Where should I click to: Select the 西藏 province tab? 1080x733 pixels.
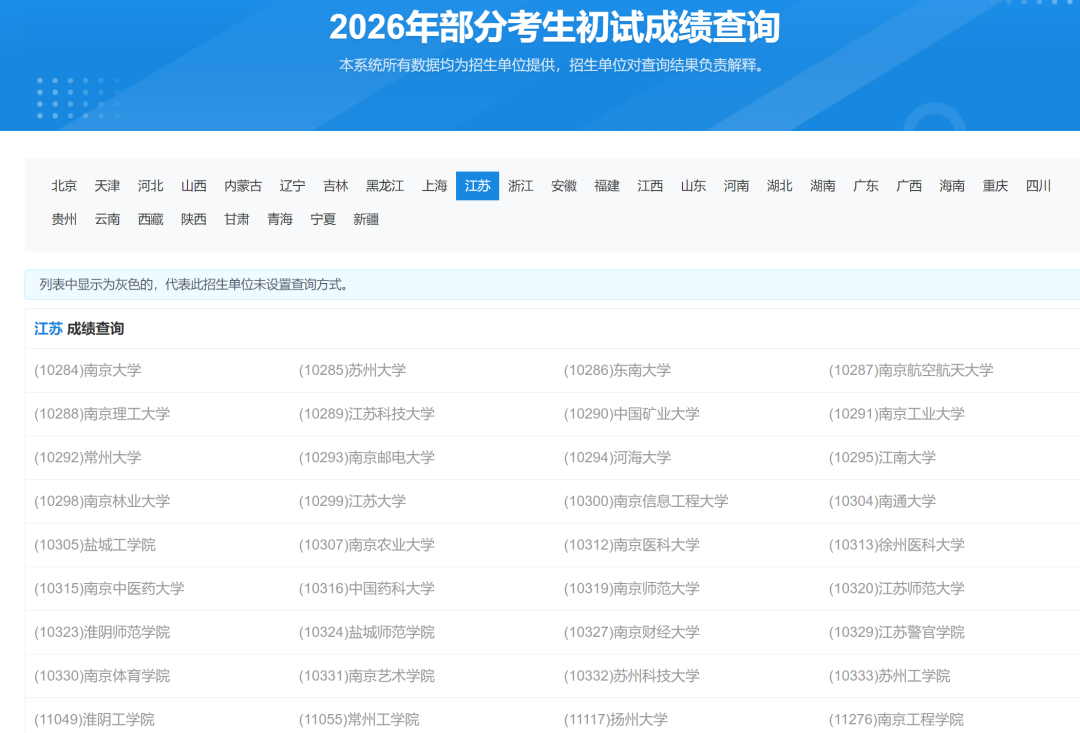click(151, 219)
